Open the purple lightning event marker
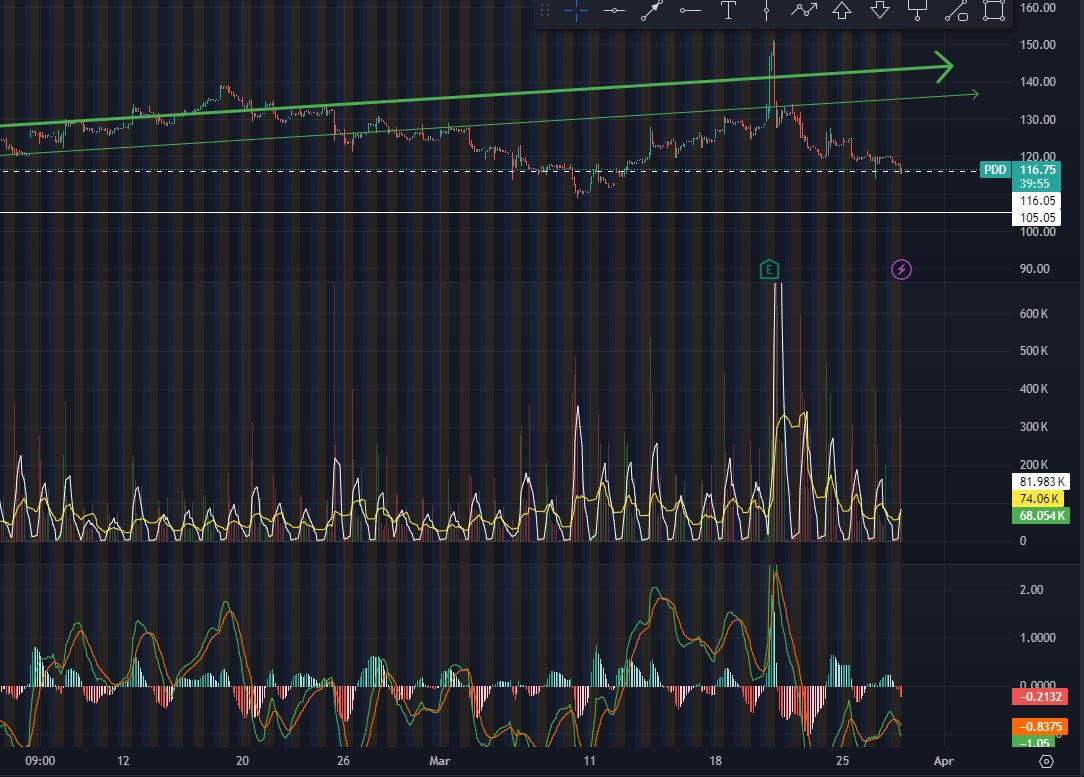The image size is (1084, 777). coord(901,270)
